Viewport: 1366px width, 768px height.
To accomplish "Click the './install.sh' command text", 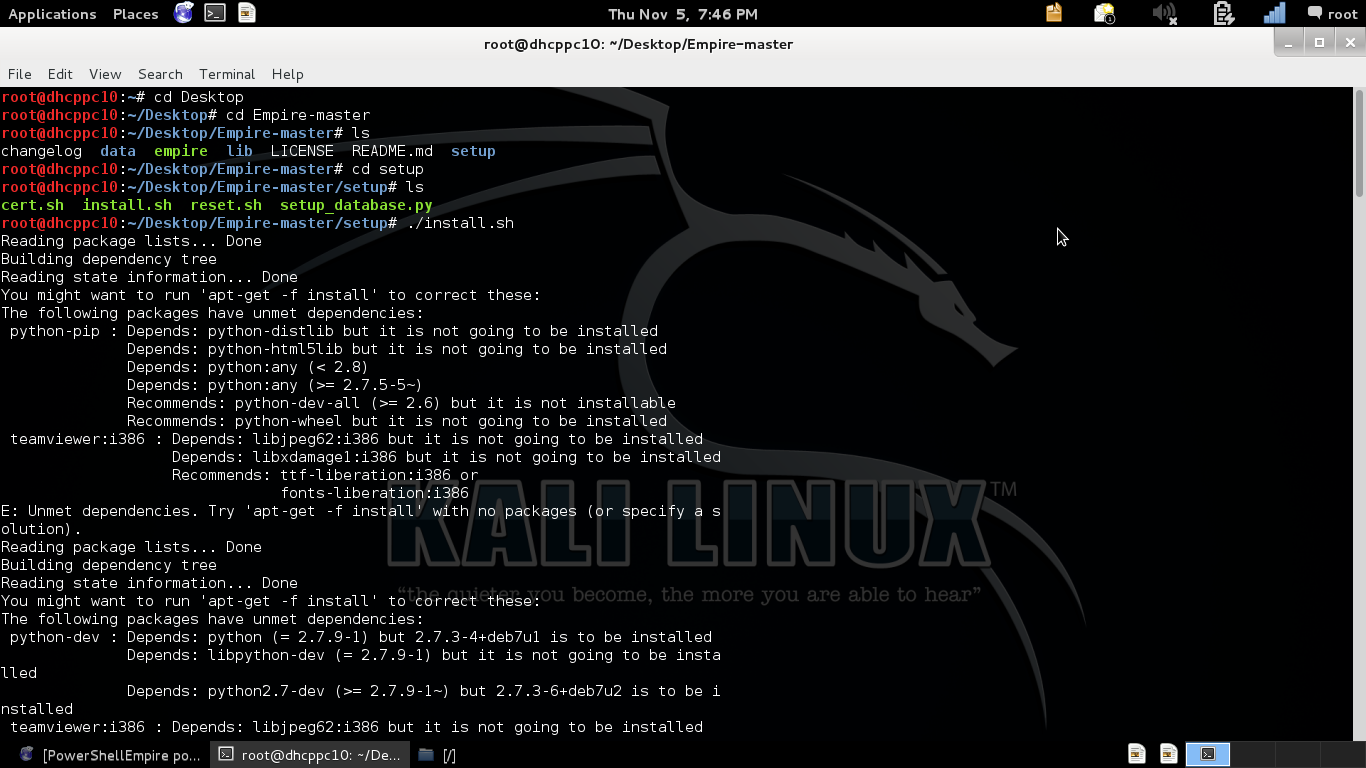I will tap(460, 223).
